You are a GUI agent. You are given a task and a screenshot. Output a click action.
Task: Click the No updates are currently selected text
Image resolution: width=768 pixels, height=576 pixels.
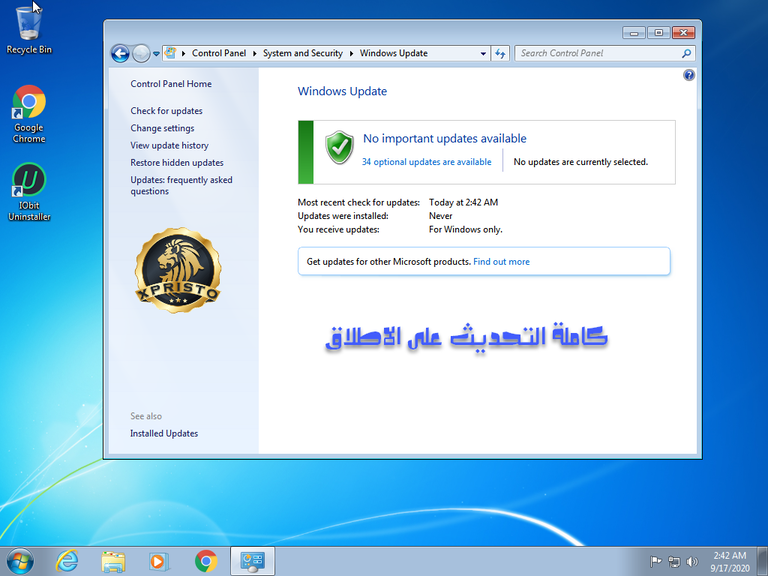click(580, 162)
